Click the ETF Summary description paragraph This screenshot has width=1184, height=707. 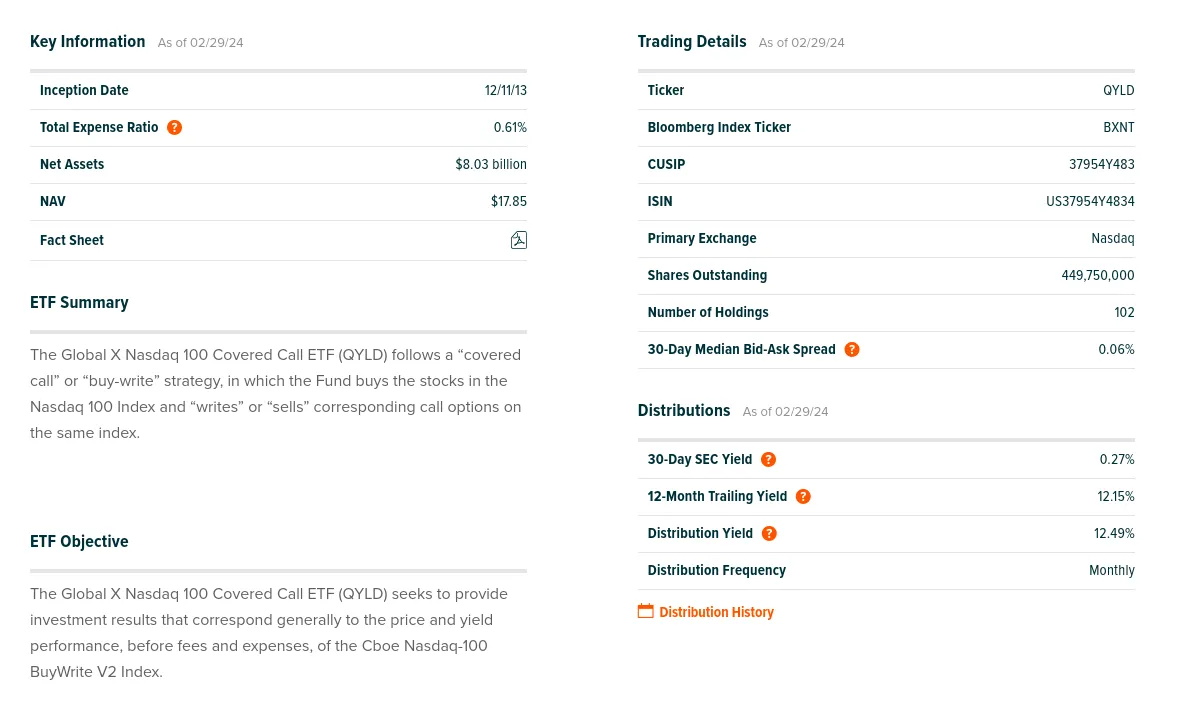276,394
